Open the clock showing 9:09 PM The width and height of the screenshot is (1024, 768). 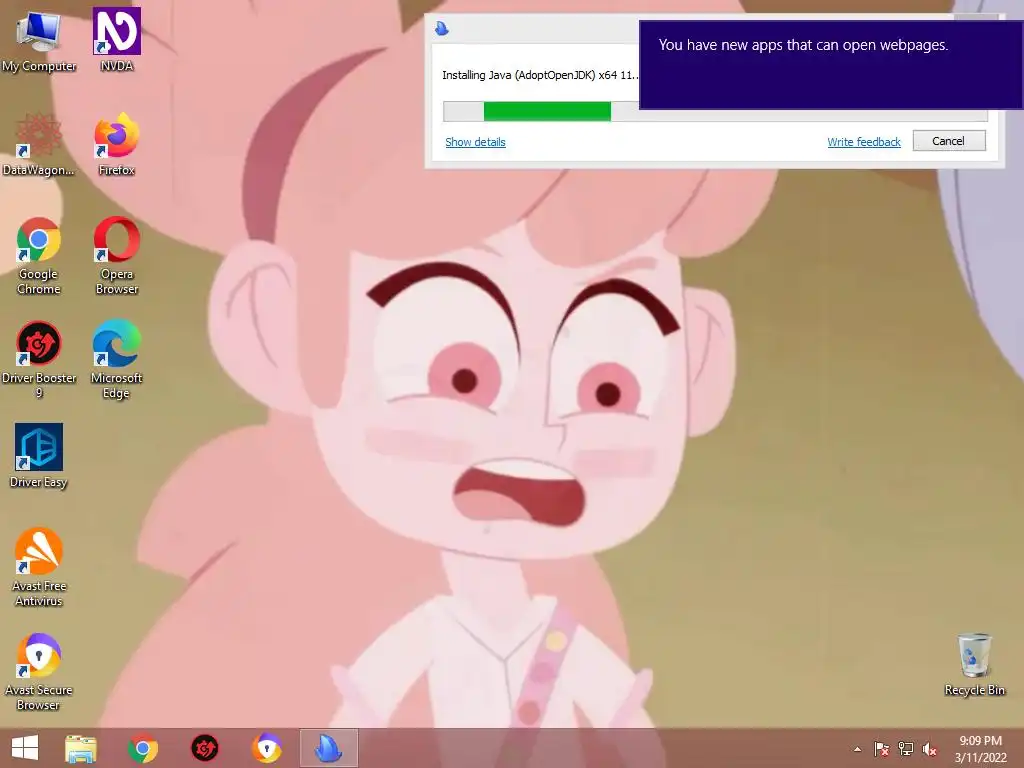point(980,749)
